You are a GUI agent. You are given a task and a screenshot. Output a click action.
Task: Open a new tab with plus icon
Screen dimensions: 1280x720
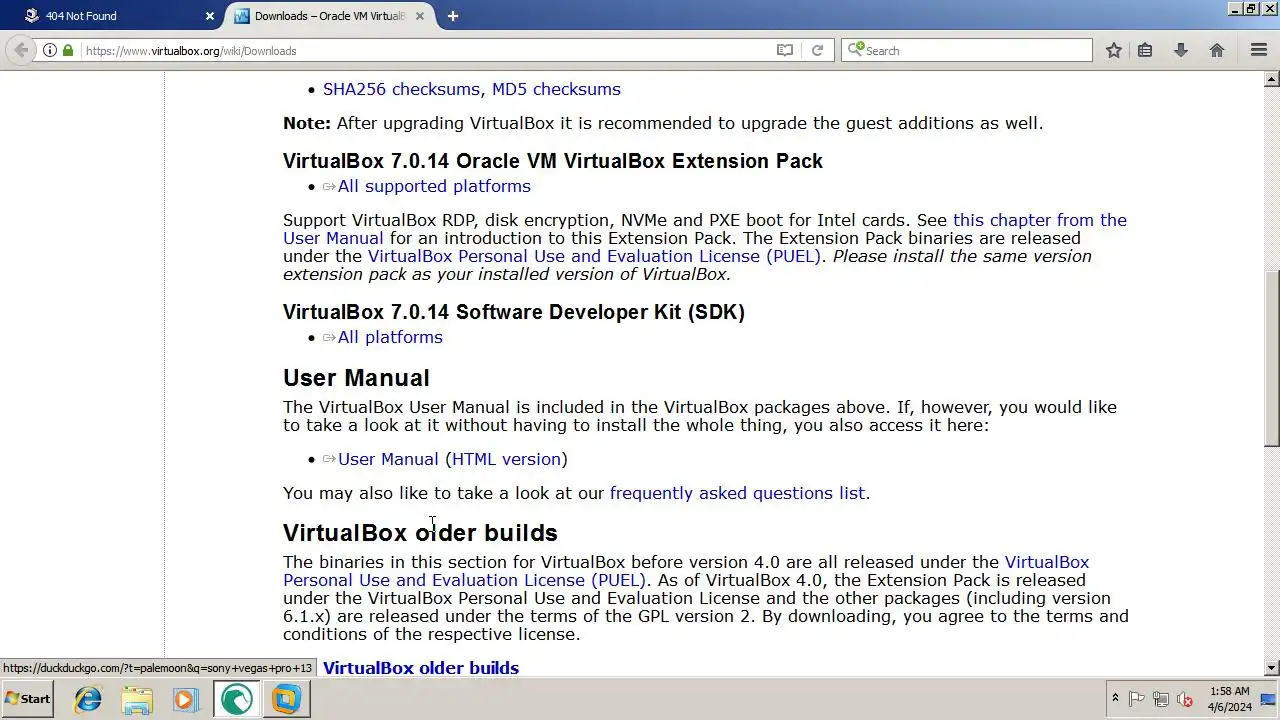452,16
